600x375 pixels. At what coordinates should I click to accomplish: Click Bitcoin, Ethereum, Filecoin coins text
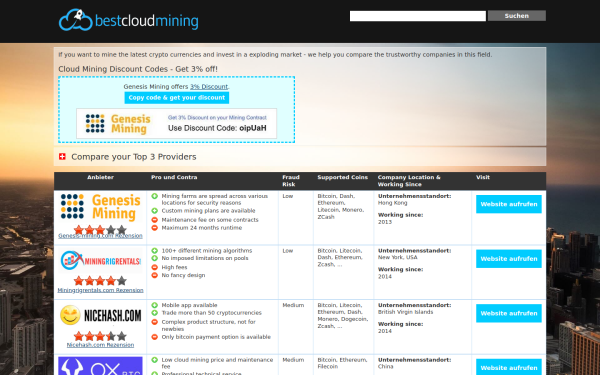(x=342, y=363)
